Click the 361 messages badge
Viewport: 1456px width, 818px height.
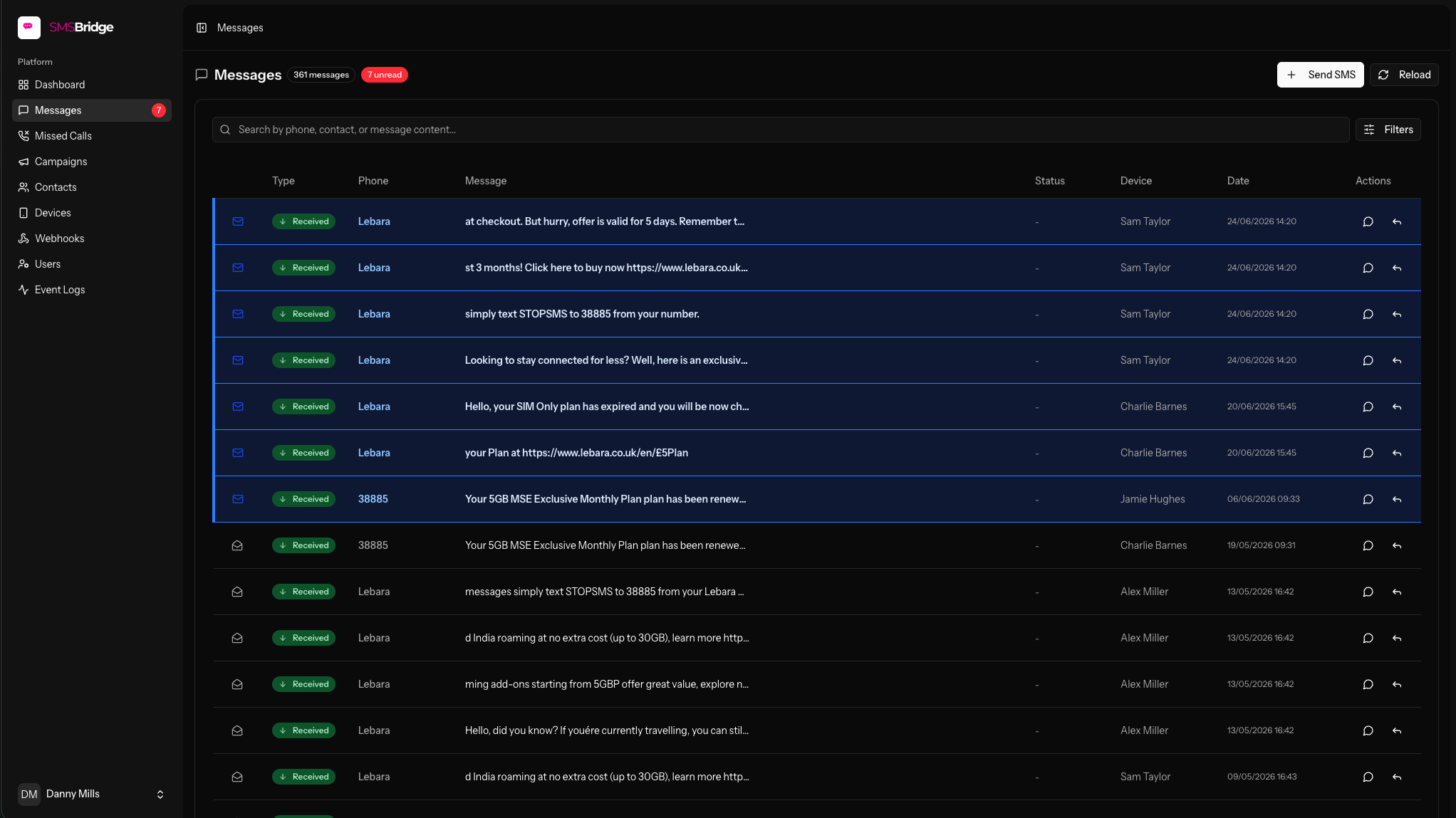pyautogui.click(x=321, y=75)
